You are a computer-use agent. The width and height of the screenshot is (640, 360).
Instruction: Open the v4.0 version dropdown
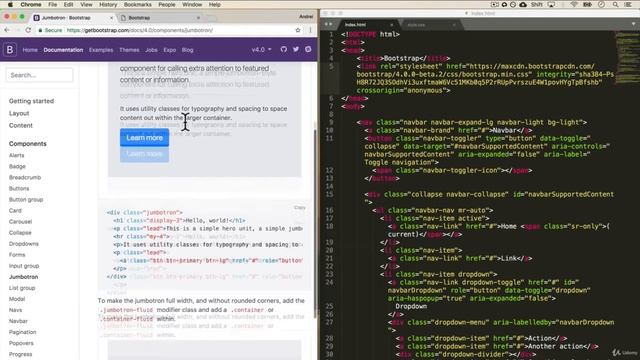(261, 49)
